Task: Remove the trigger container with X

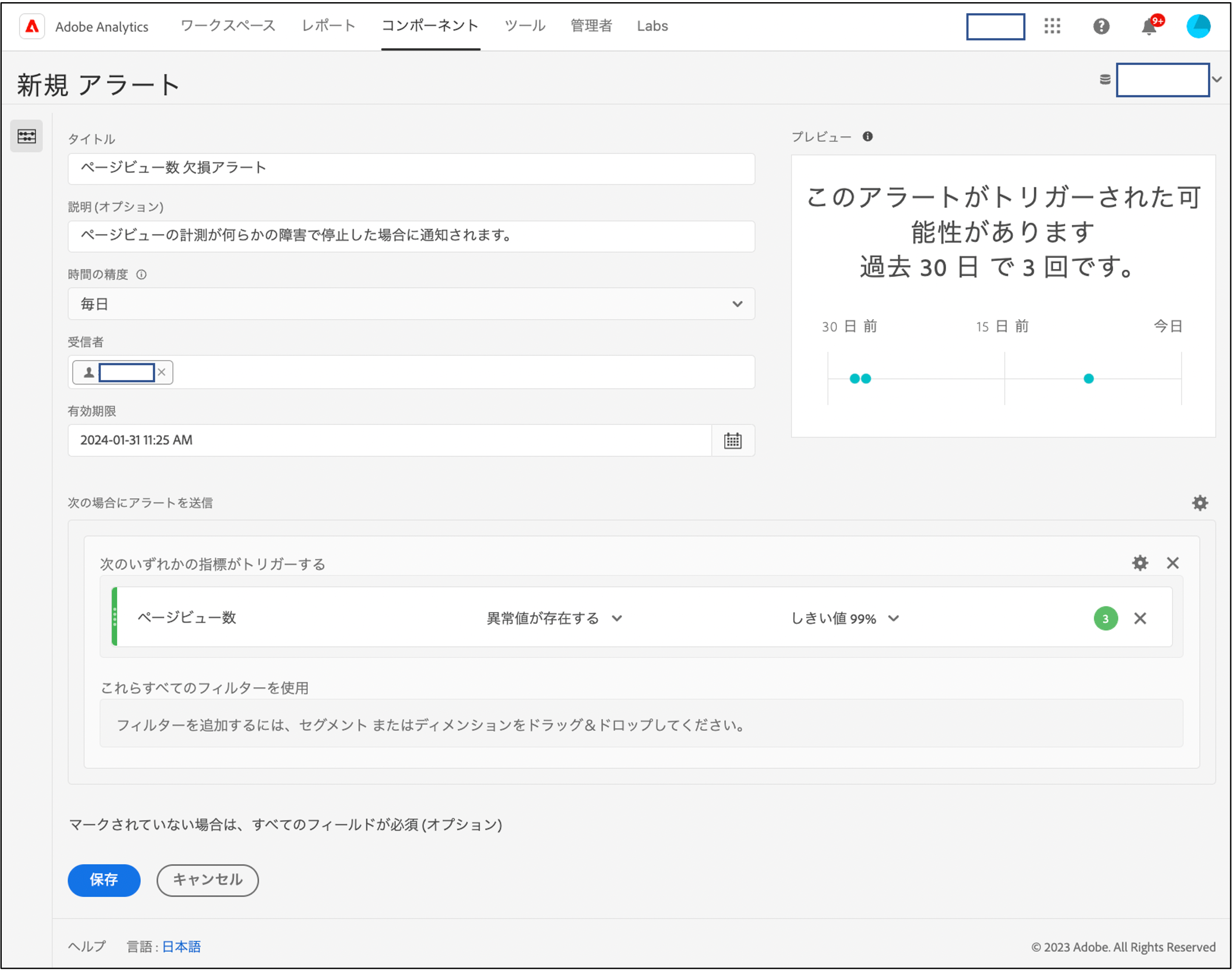Action: 1172,563
